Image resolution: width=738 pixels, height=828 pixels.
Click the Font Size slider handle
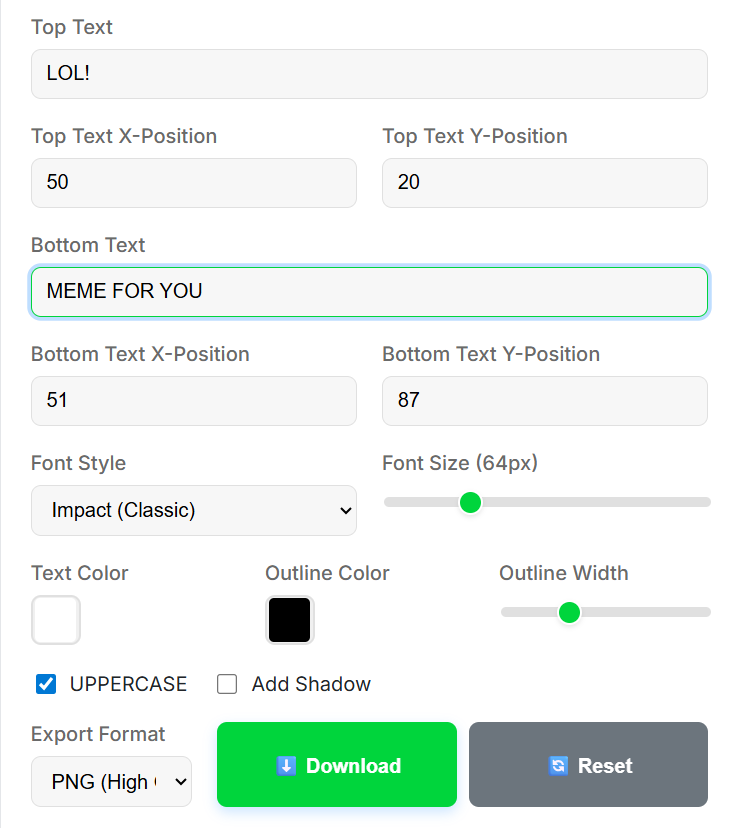coord(470,502)
